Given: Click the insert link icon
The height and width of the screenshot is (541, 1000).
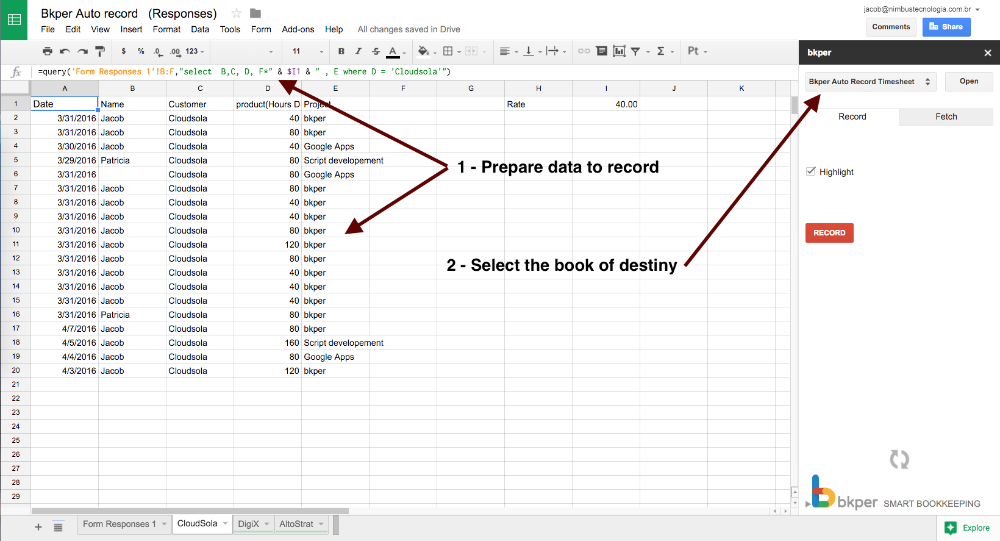Looking at the screenshot, I should pos(584,51).
